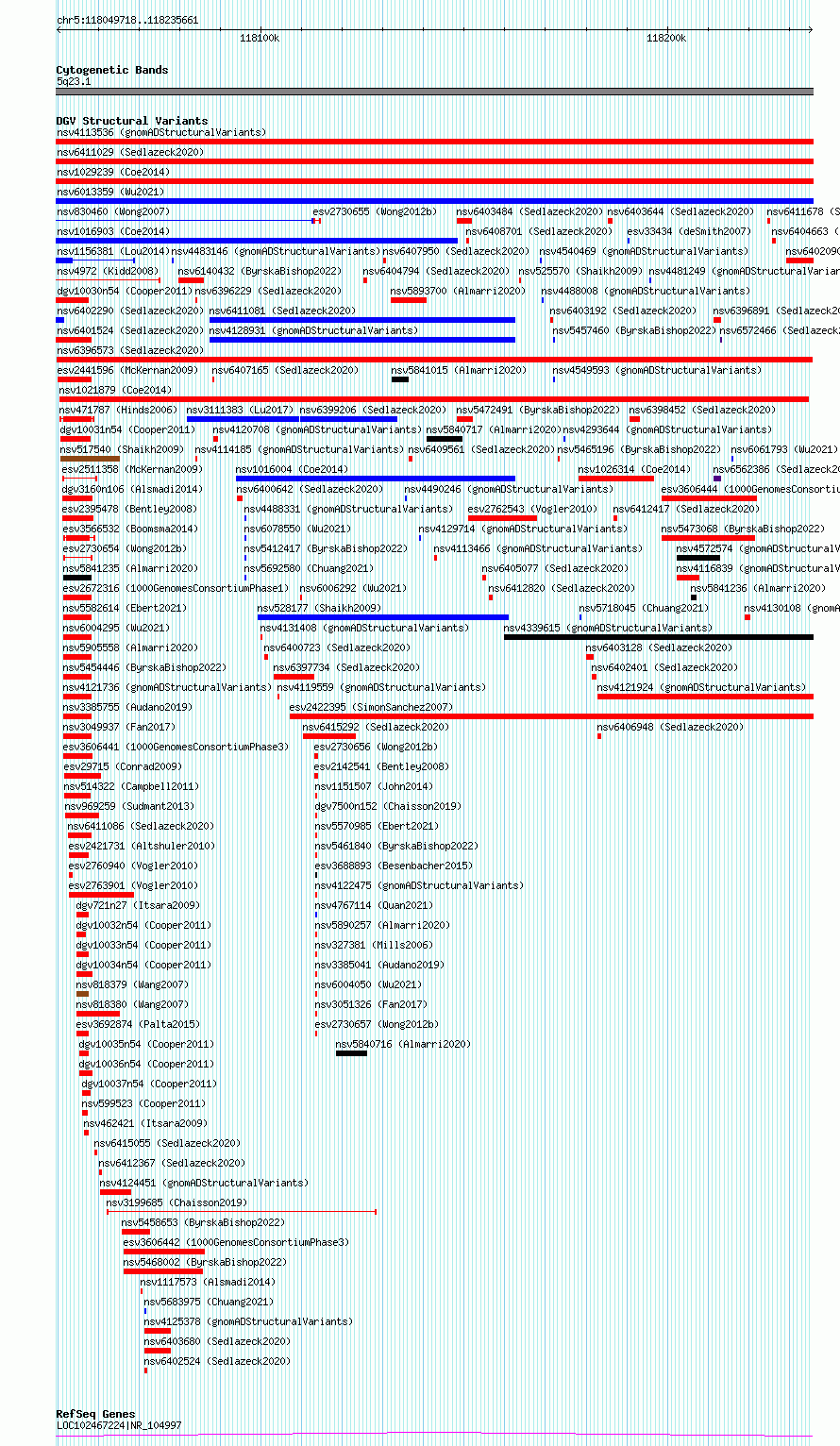Open nsv3111383 (Lu2017) variant

(x=241, y=410)
